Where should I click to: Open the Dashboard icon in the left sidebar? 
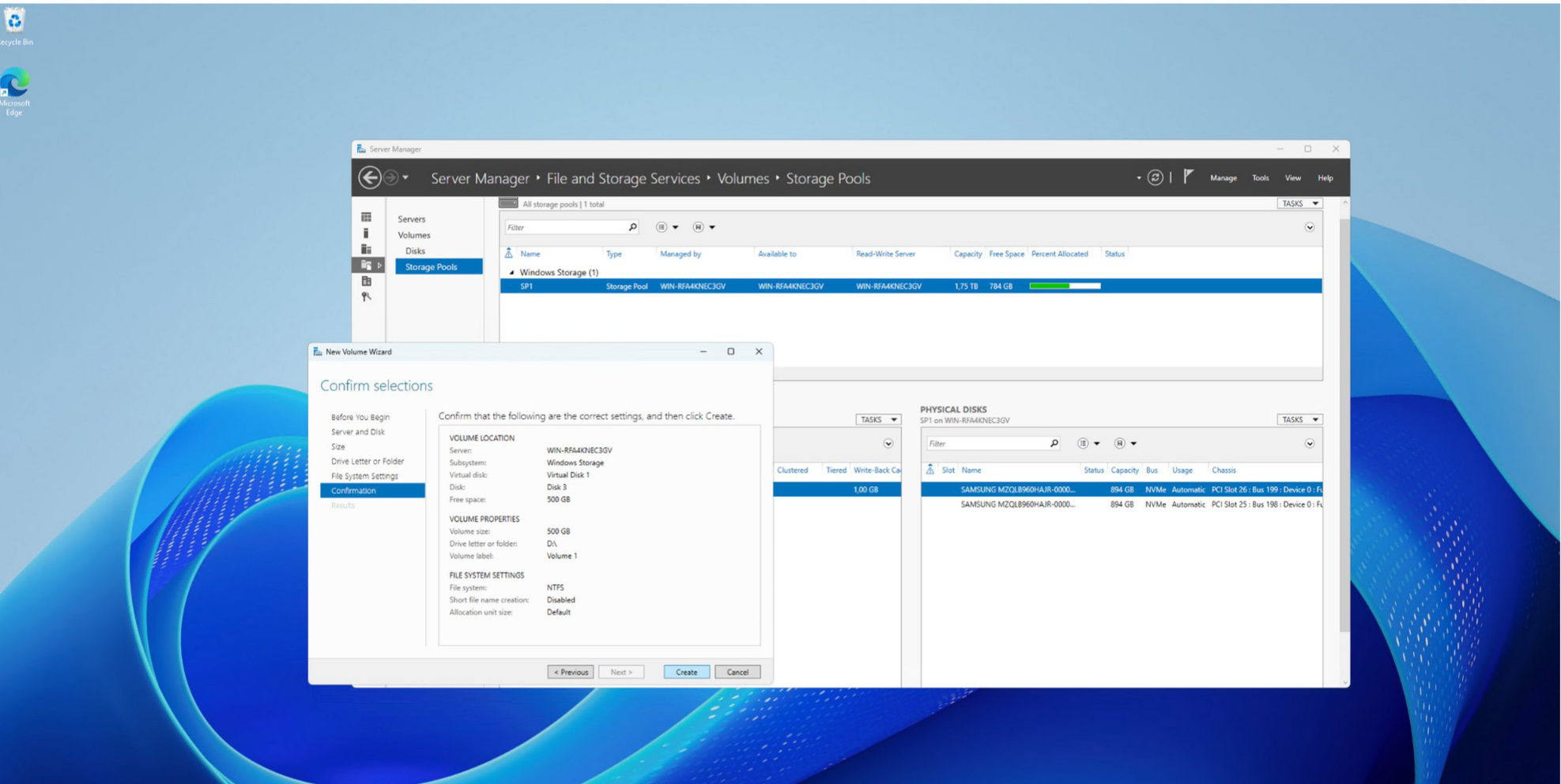[366, 217]
